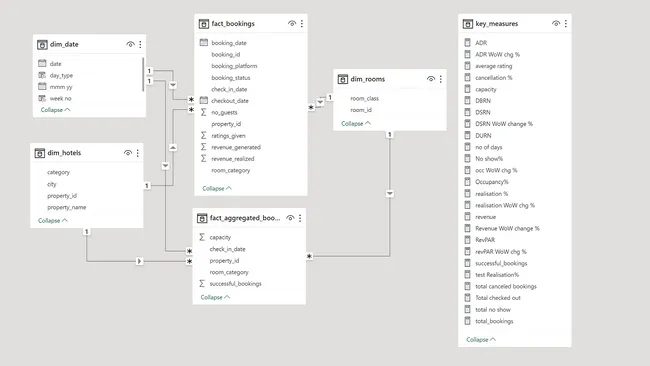Click the calendar icon beside booking_date
Viewport: 650px width, 366px height.
tap(204, 42)
